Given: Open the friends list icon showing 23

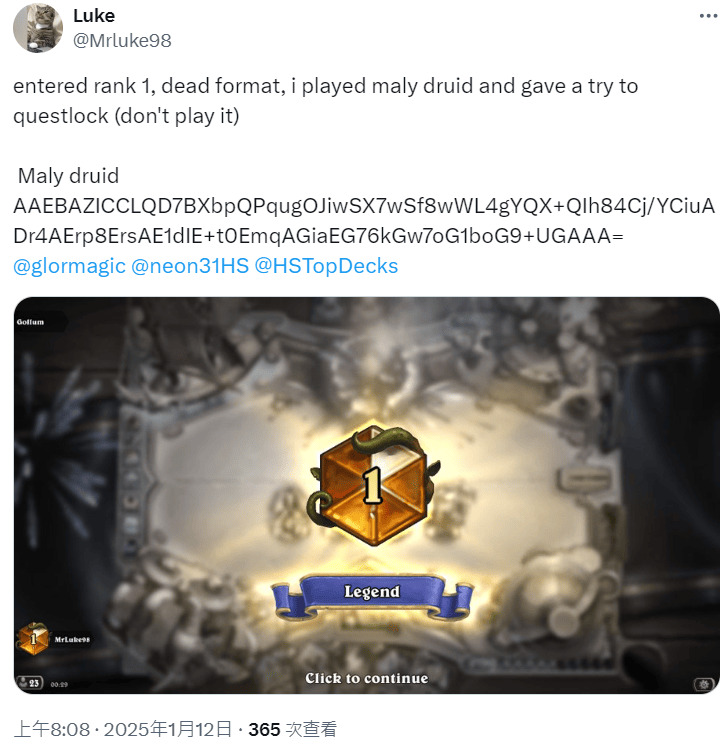Looking at the screenshot, I should pos(30,683).
